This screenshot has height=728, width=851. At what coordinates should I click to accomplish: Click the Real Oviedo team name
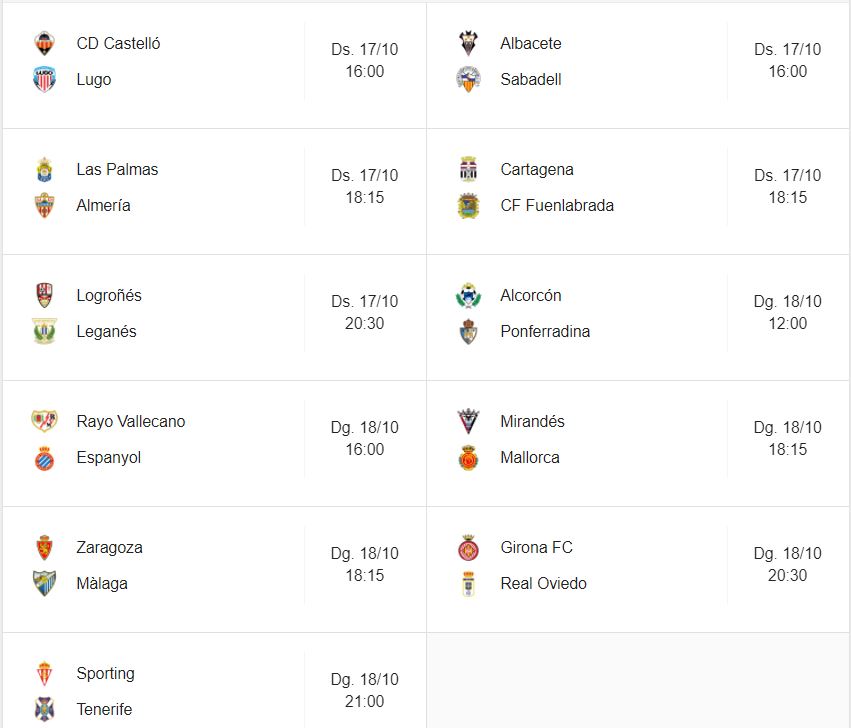pyautogui.click(x=543, y=584)
